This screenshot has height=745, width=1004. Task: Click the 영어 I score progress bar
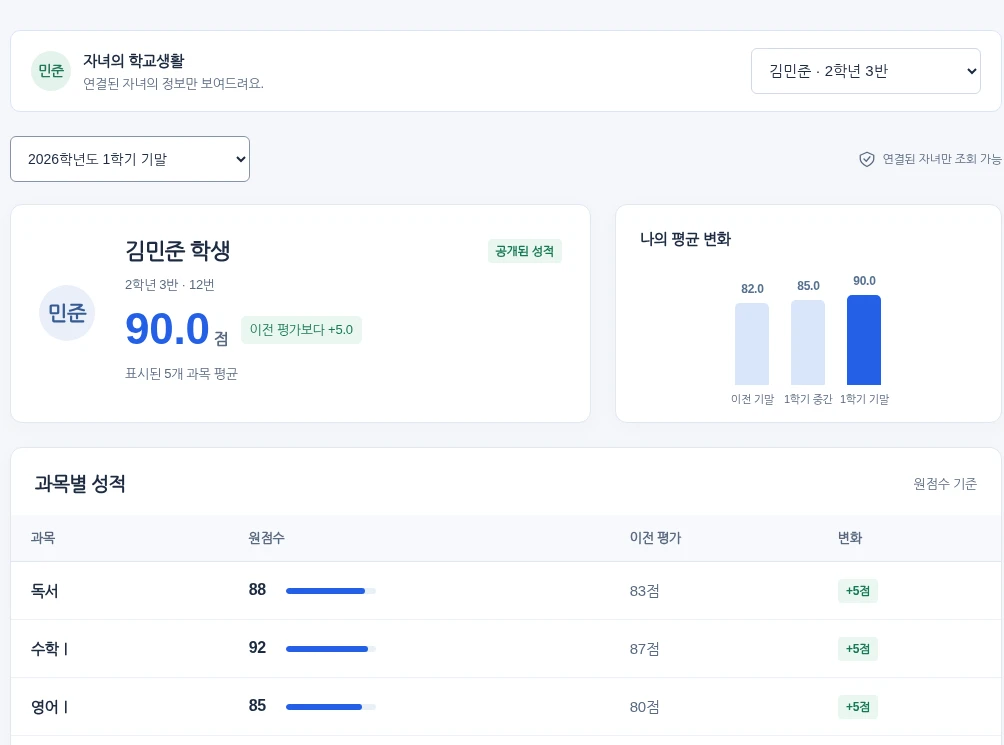pyautogui.click(x=330, y=707)
